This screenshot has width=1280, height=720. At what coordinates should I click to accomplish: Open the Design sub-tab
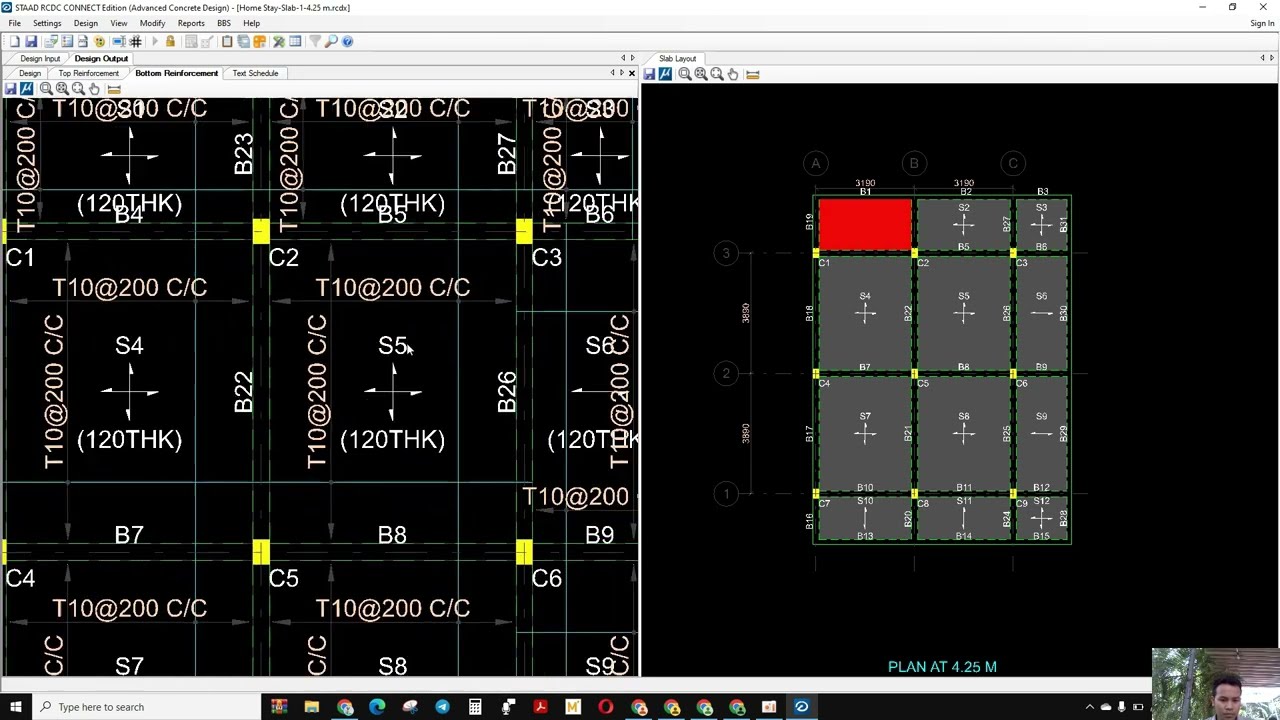30,73
